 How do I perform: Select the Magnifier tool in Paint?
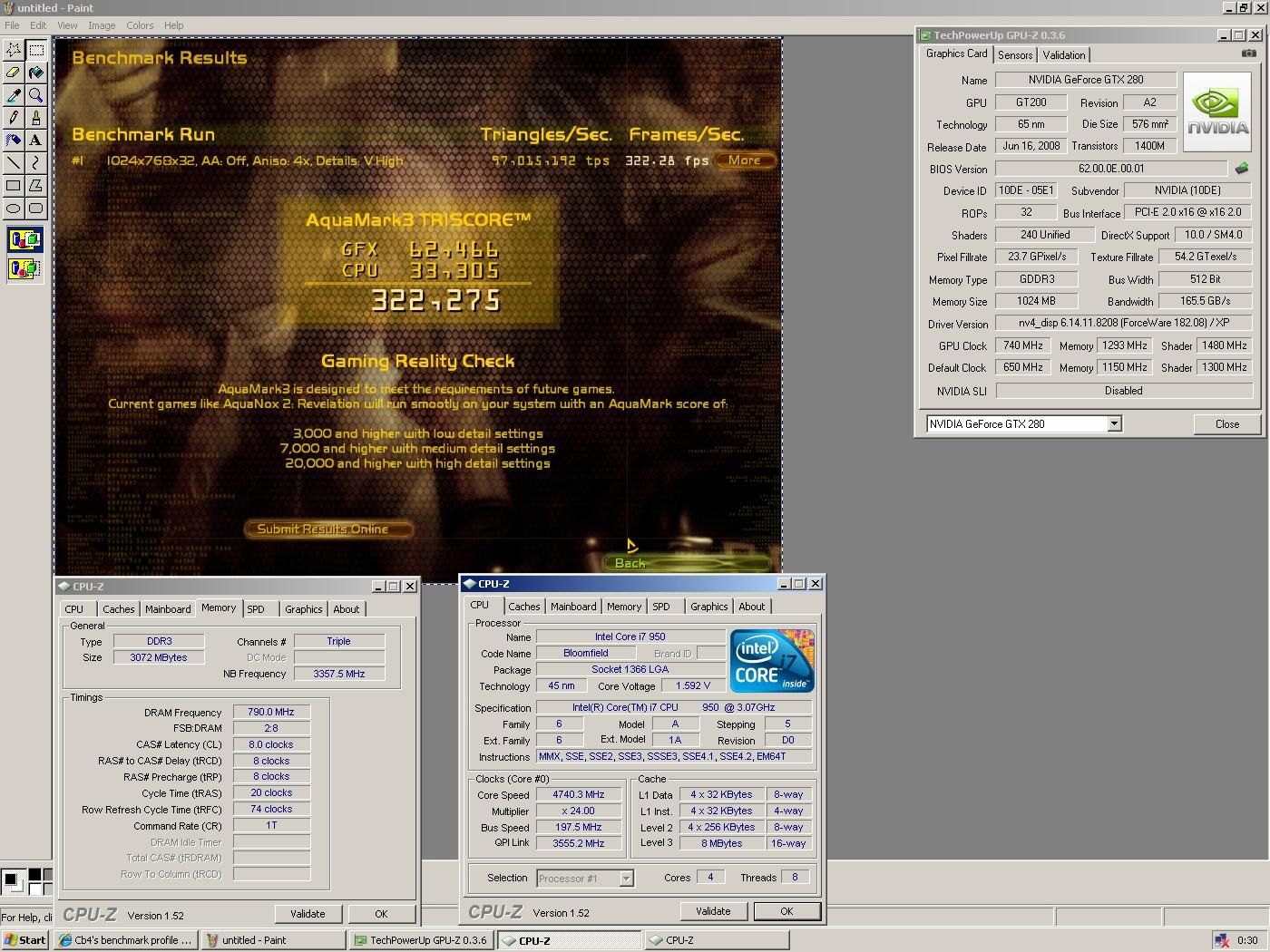coord(36,94)
